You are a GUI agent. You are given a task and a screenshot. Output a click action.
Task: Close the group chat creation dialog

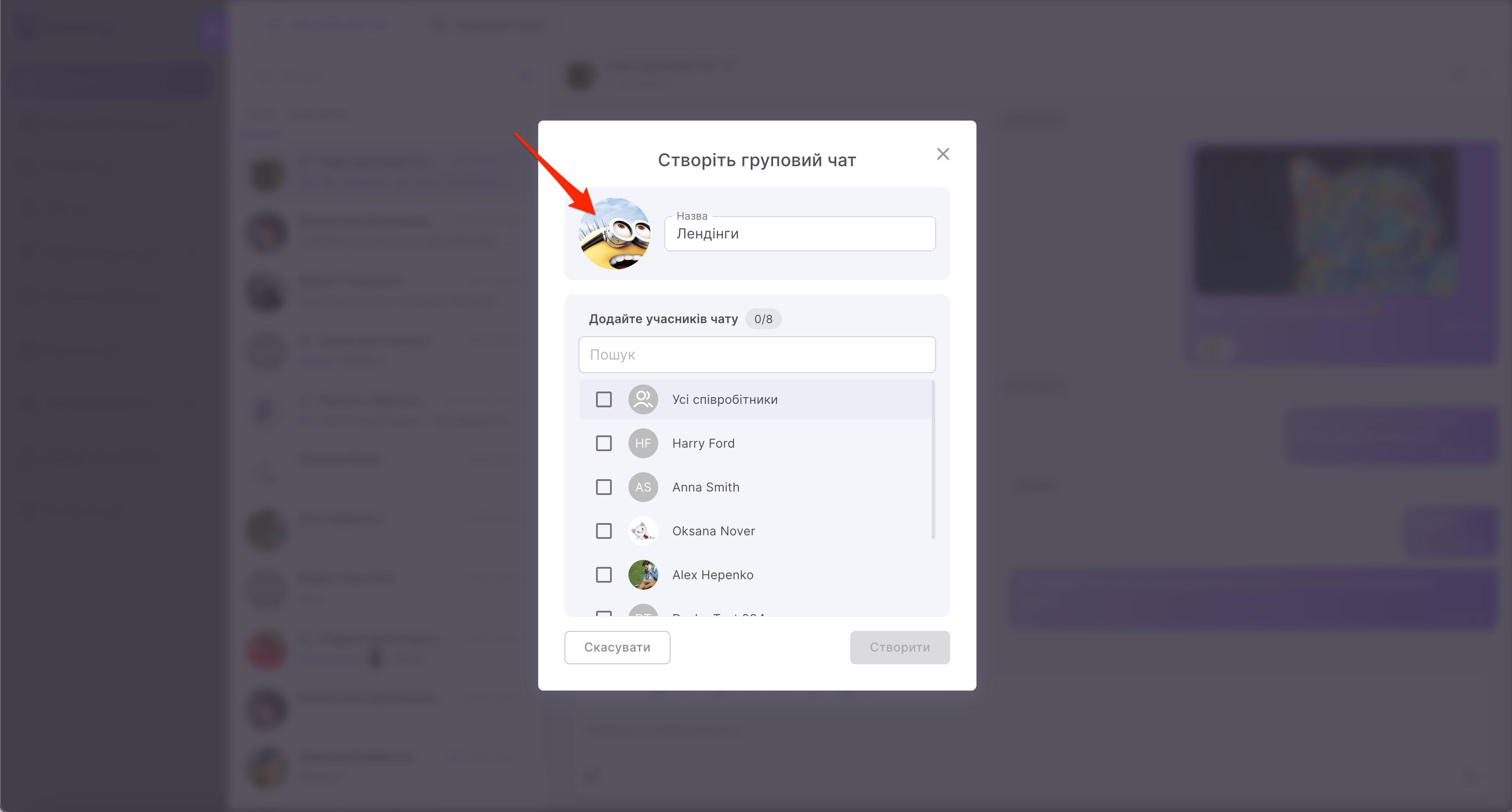tap(943, 154)
